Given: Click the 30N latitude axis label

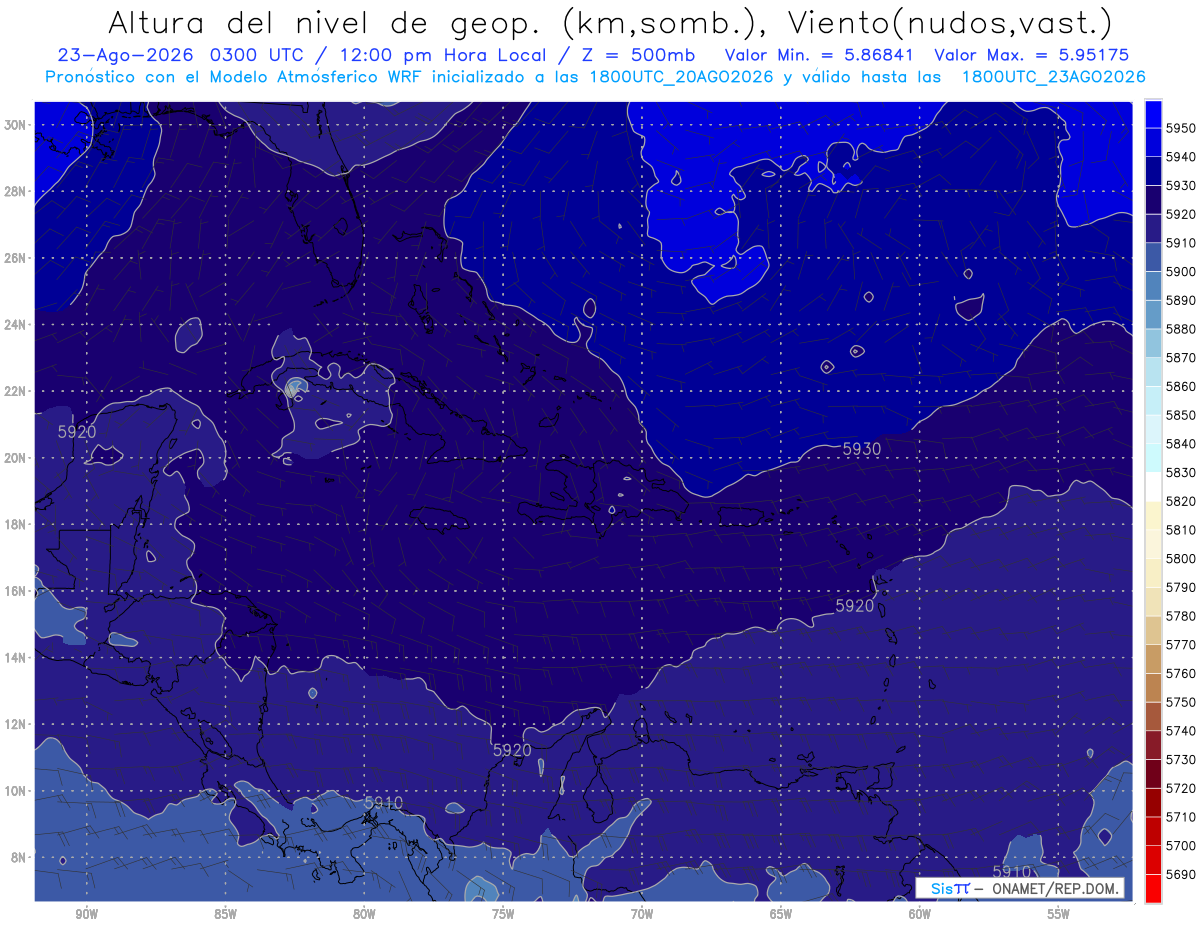Looking at the screenshot, I should pos(15,125).
